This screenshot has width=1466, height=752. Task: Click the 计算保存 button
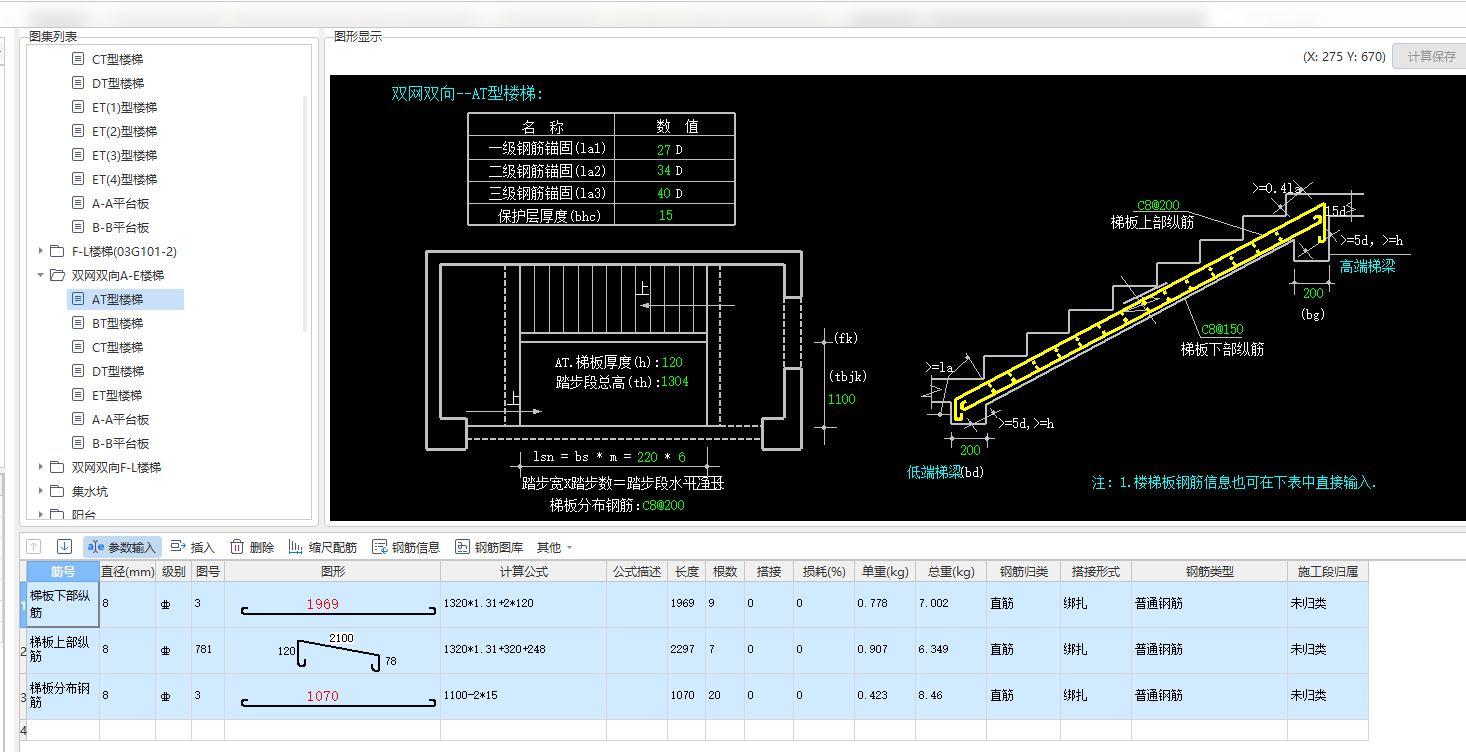coord(1431,56)
